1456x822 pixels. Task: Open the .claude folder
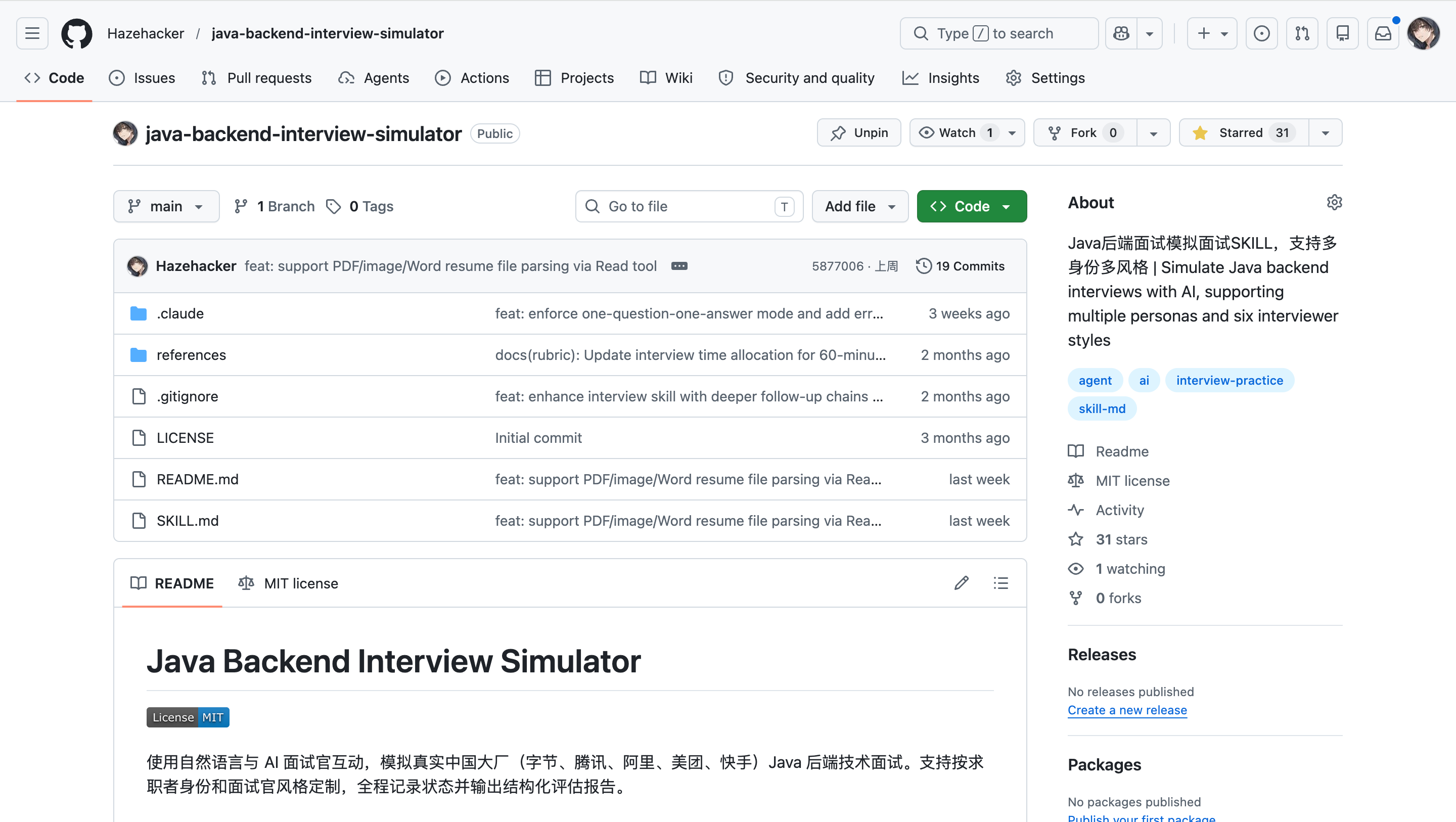coord(180,314)
